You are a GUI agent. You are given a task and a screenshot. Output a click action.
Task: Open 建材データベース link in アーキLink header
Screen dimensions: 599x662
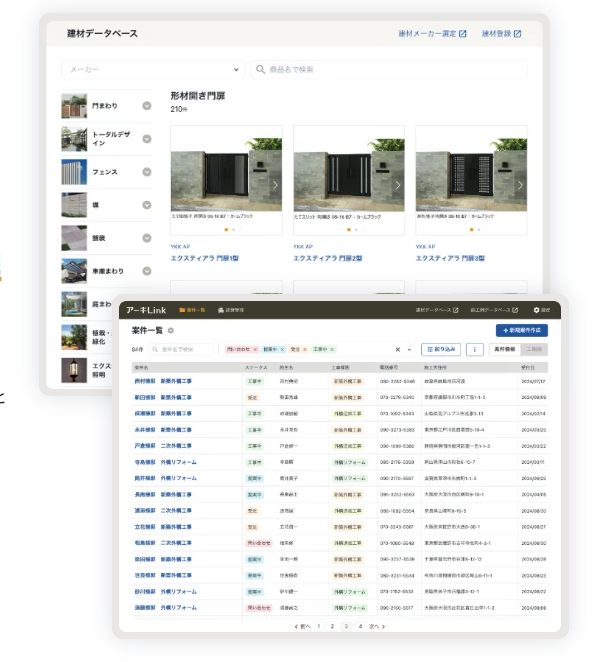point(437,310)
